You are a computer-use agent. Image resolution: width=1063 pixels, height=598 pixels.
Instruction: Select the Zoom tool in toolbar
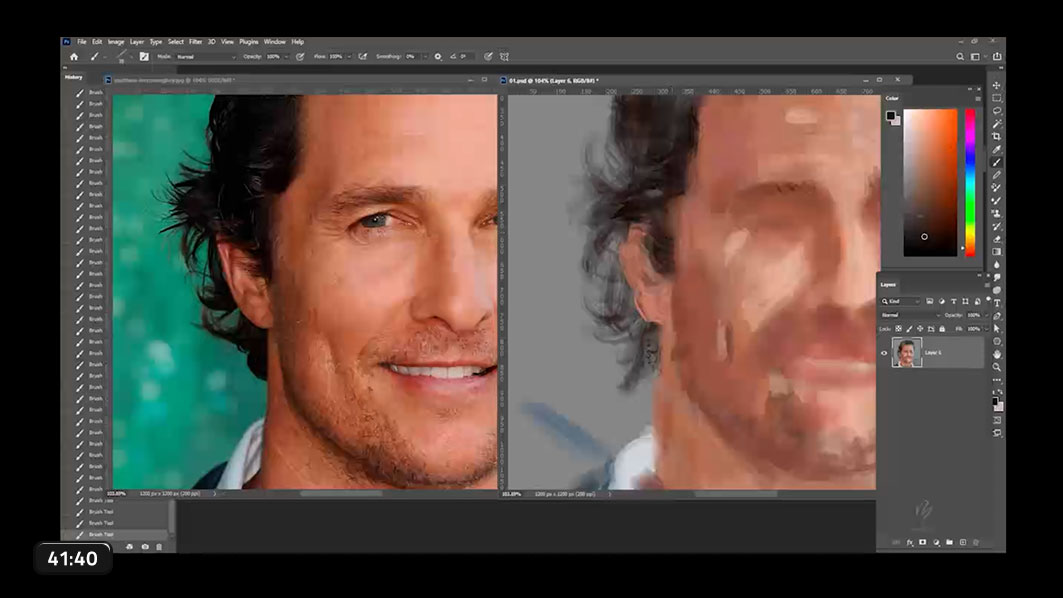click(x=996, y=367)
